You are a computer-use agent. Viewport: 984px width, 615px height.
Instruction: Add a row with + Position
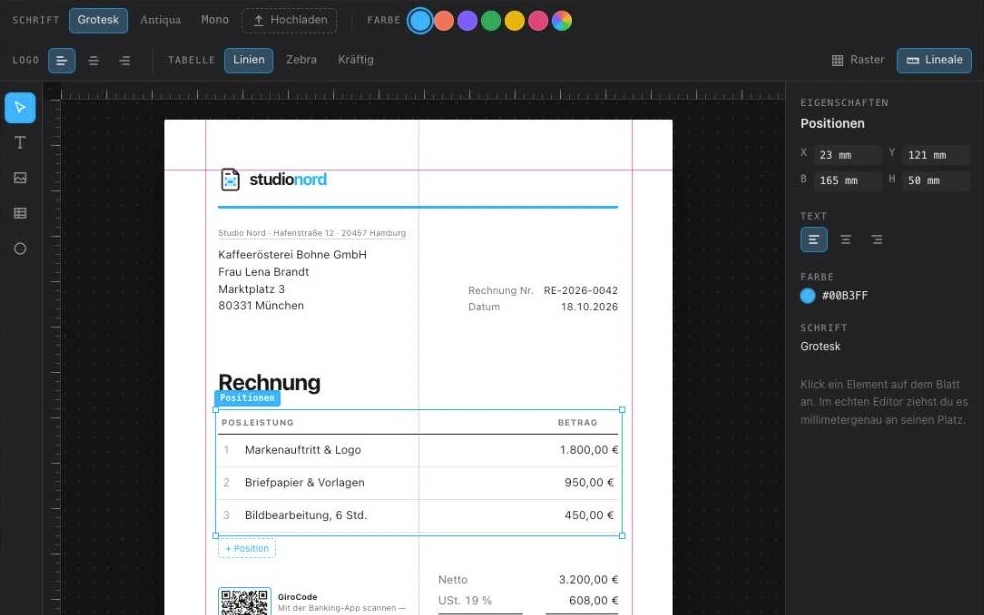click(x=247, y=548)
